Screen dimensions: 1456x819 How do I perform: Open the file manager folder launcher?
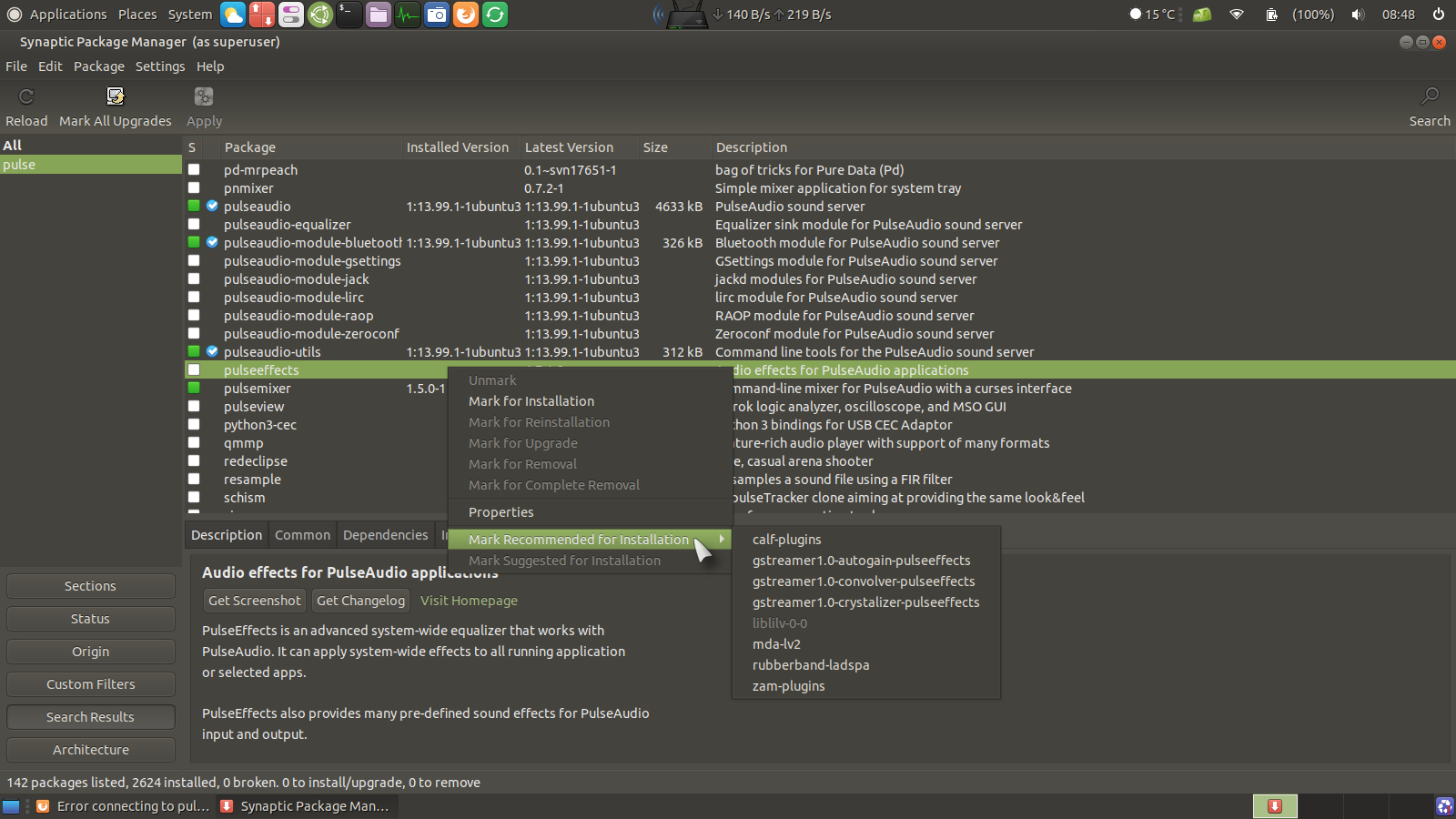click(379, 15)
